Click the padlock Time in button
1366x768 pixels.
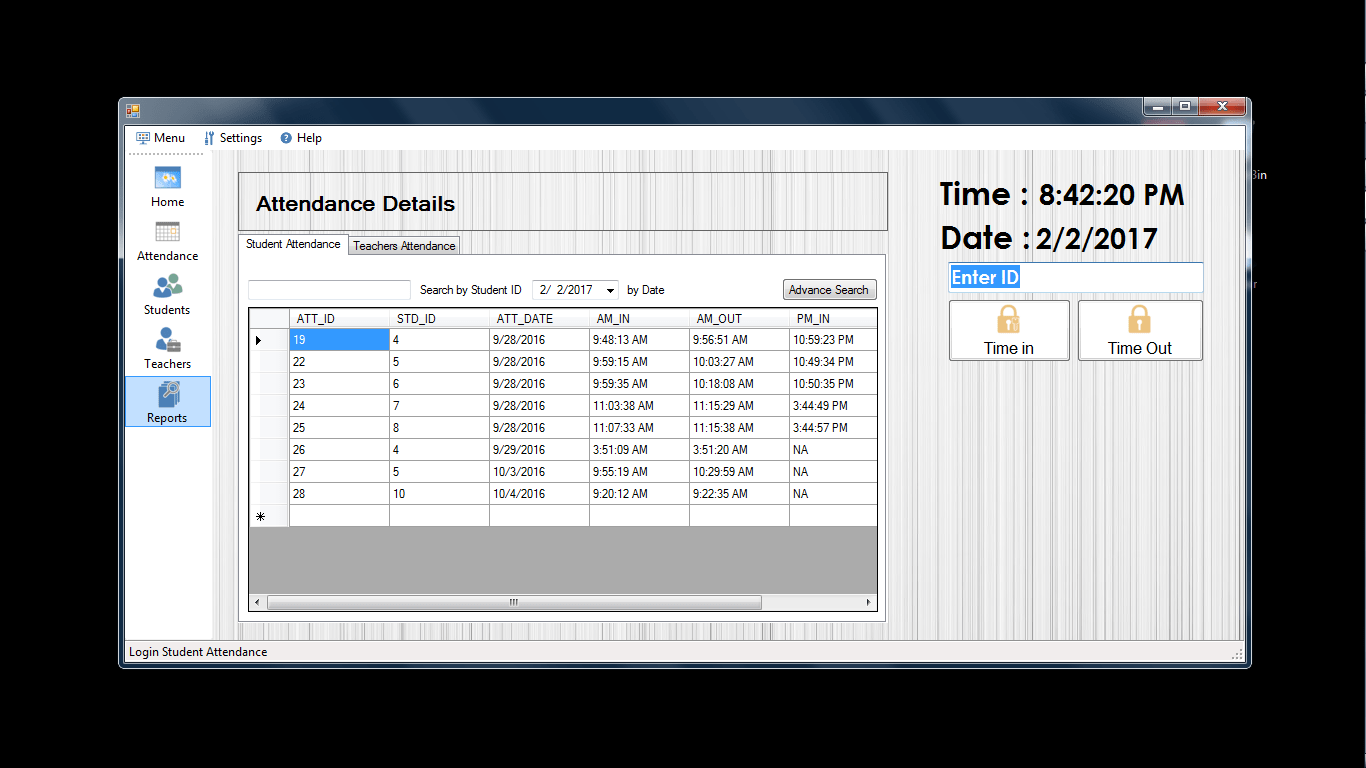(x=1009, y=331)
